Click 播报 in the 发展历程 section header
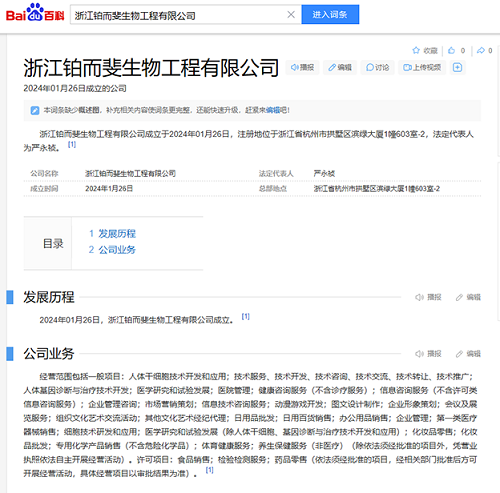The width and height of the screenshot is (500, 493). pos(428,297)
